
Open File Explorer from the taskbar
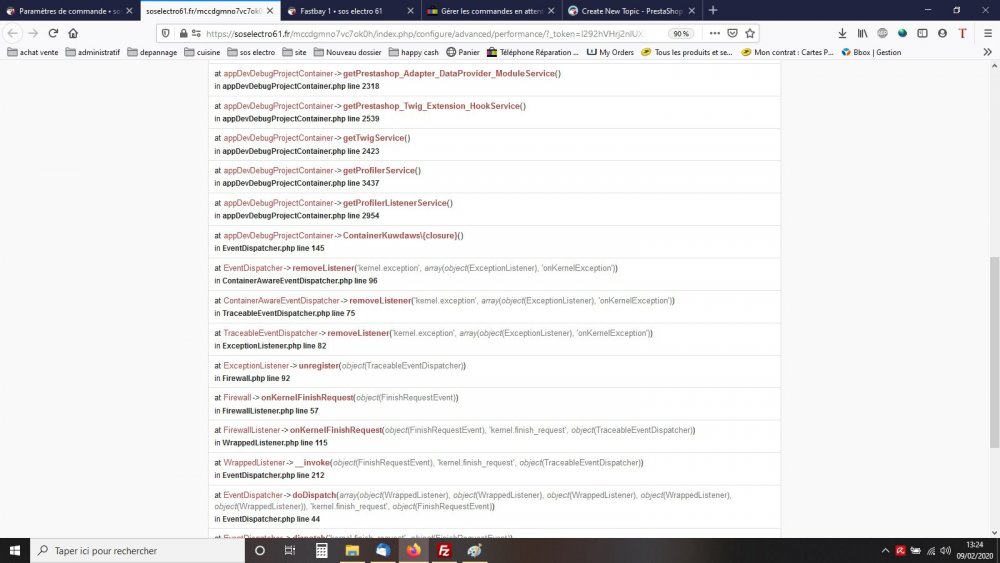pos(352,550)
